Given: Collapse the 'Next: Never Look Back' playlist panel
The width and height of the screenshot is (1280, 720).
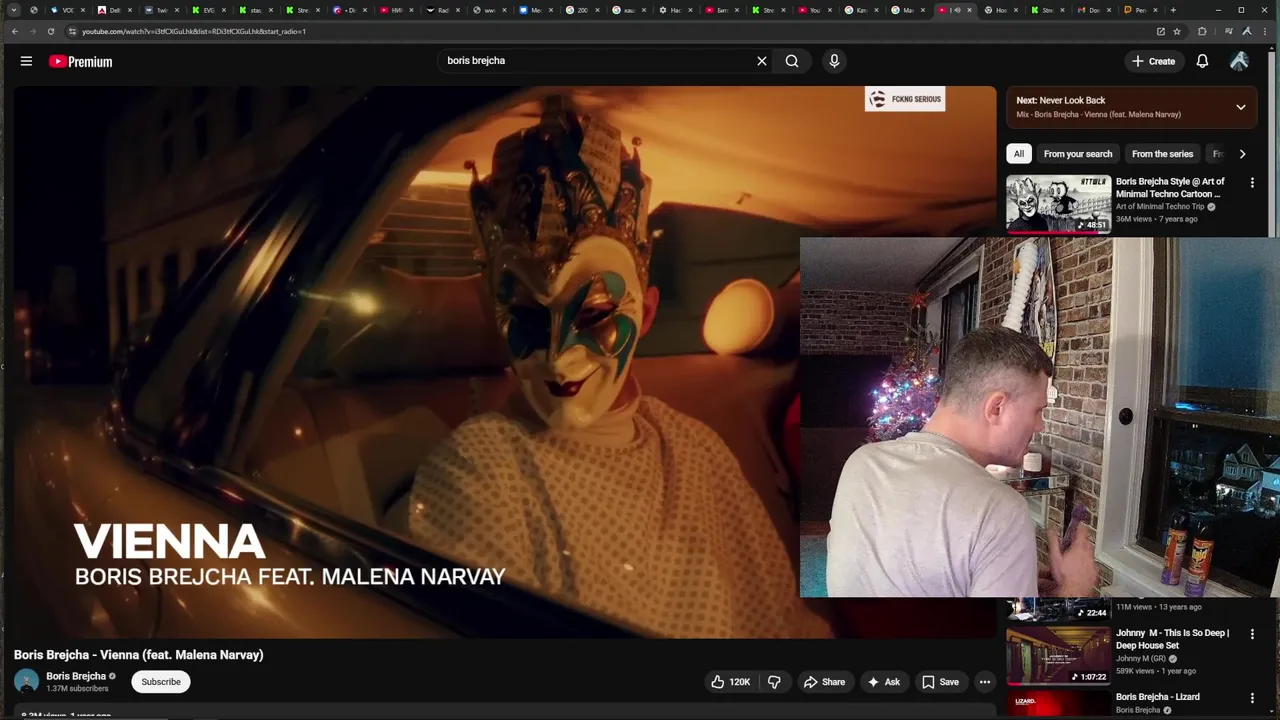Looking at the screenshot, I should [1241, 107].
